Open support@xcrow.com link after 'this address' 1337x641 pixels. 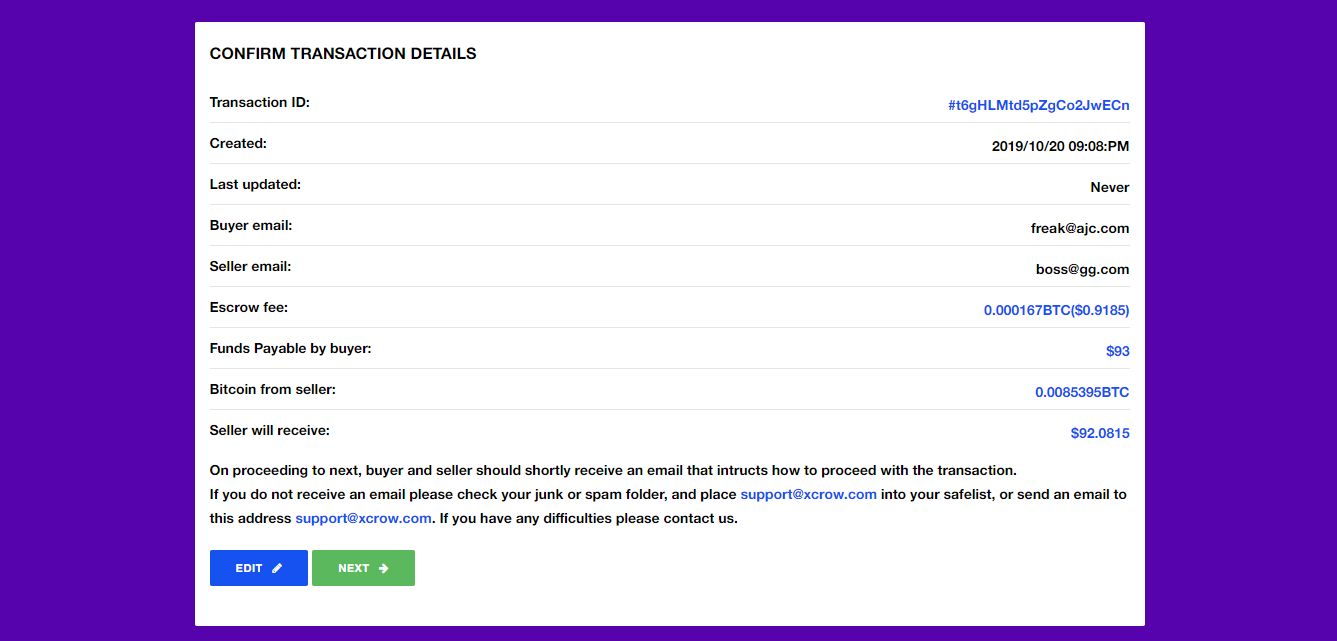[x=363, y=518]
